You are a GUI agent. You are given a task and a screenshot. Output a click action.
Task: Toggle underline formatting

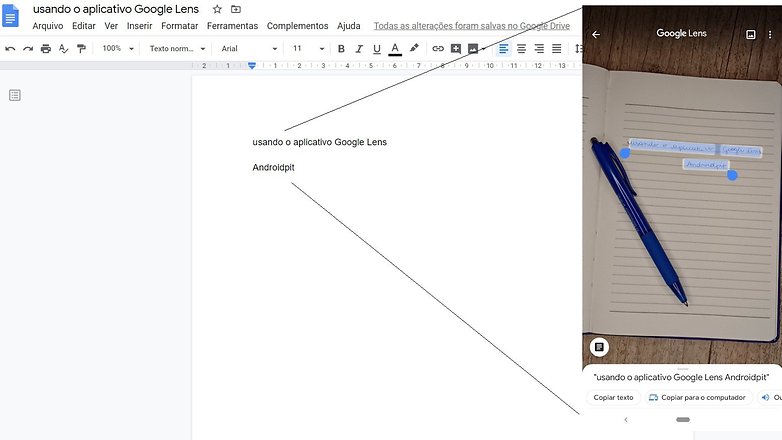[377, 48]
